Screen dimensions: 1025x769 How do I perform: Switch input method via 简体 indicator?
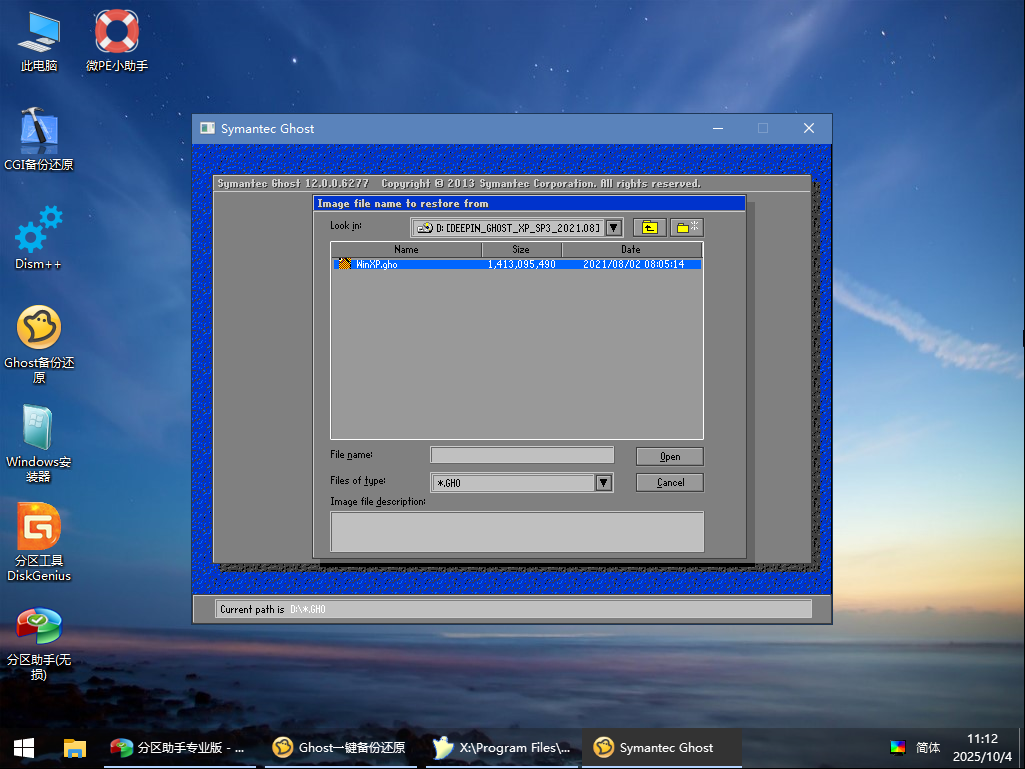click(928, 747)
